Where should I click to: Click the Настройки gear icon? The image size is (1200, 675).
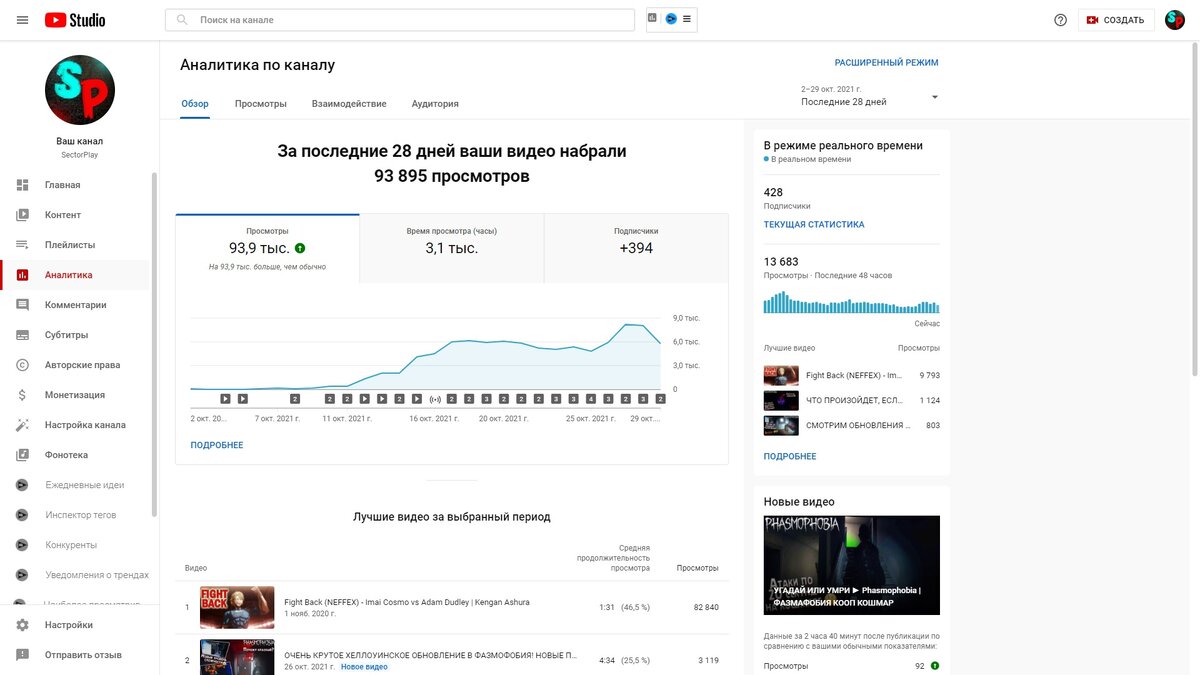(x=20, y=624)
